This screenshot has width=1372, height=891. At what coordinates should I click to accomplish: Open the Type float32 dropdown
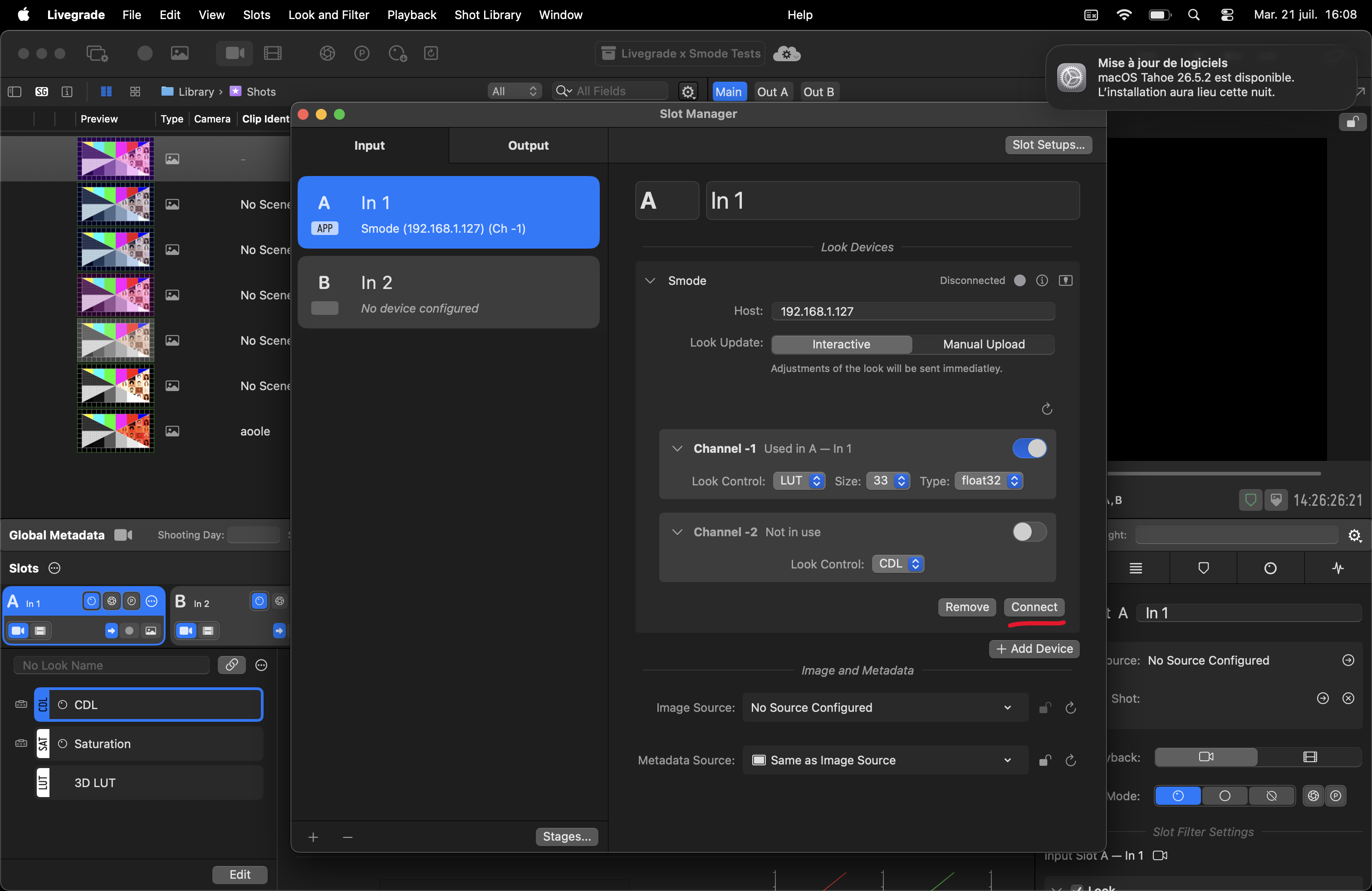pyautogui.click(x=989, y=480)
